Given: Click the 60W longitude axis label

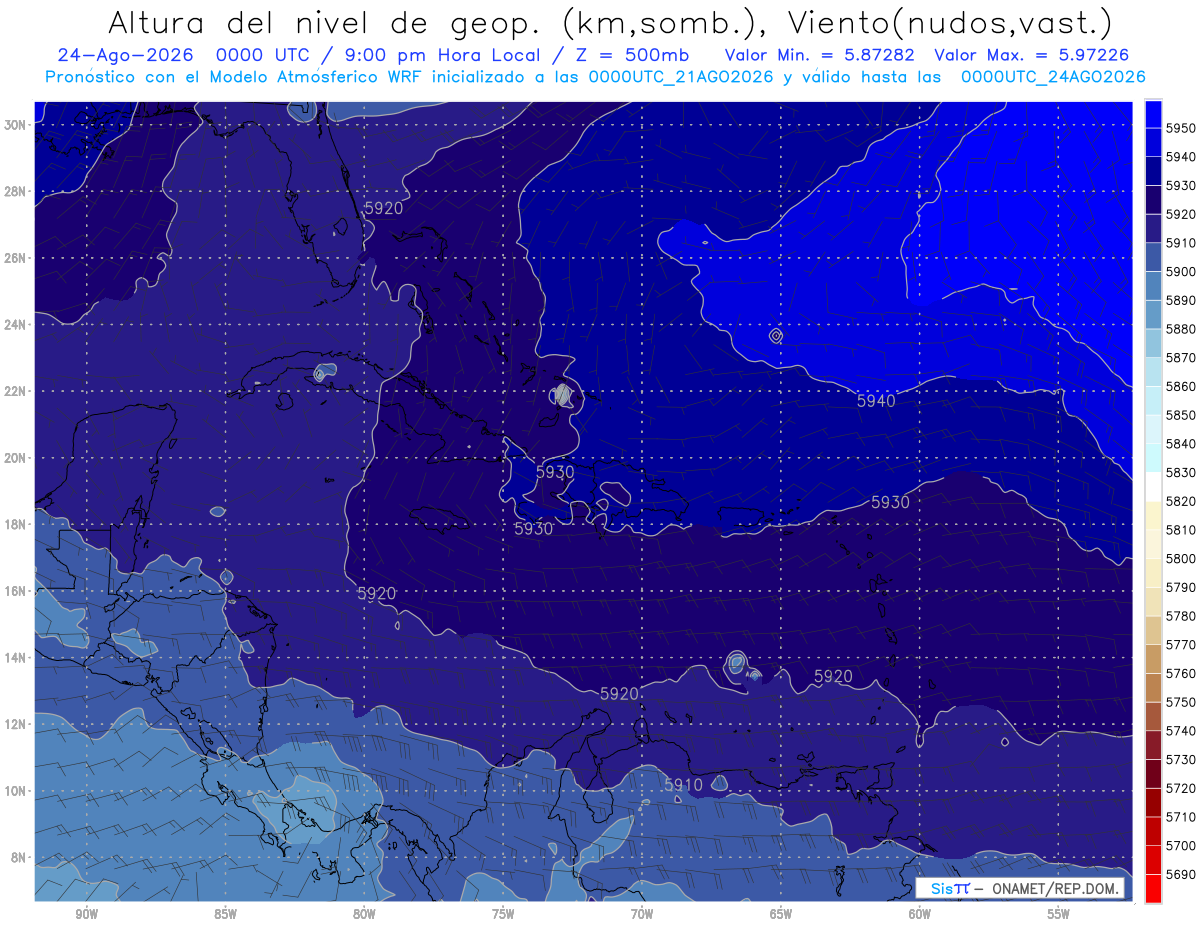Looking at the screenshot, I should pyautogui.click(x=920, y=914).
